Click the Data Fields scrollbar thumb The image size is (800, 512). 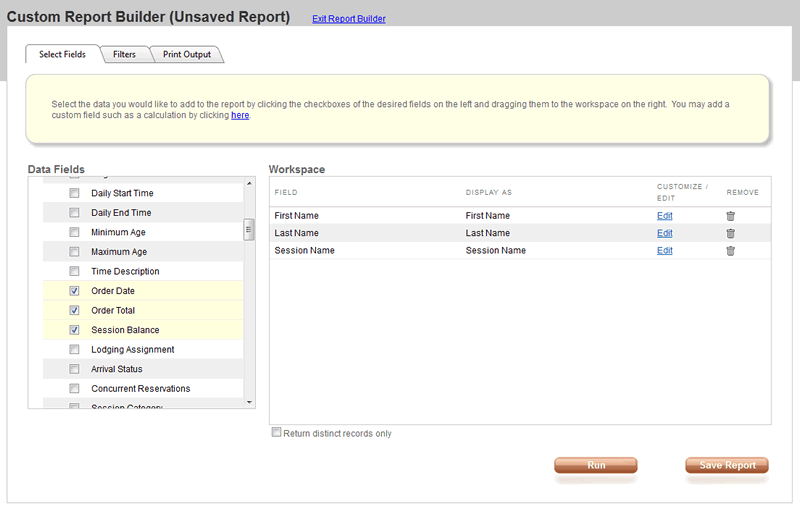tap(249, 230)
